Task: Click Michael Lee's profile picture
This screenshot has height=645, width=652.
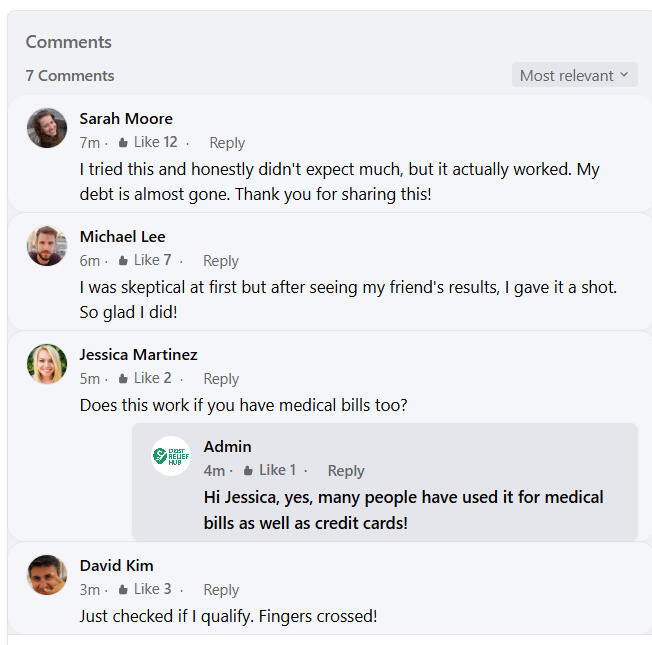Action: click(47, 246)
